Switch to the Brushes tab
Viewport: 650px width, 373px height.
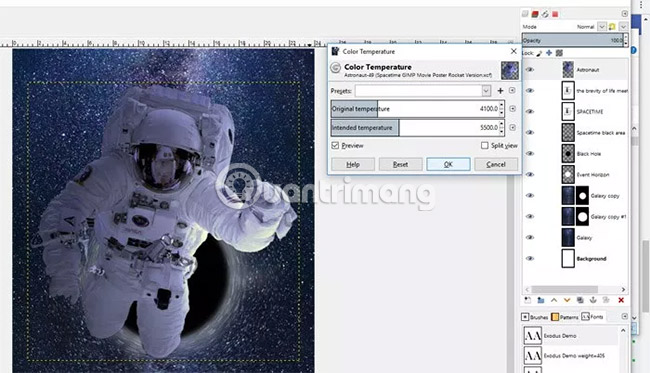535,317
